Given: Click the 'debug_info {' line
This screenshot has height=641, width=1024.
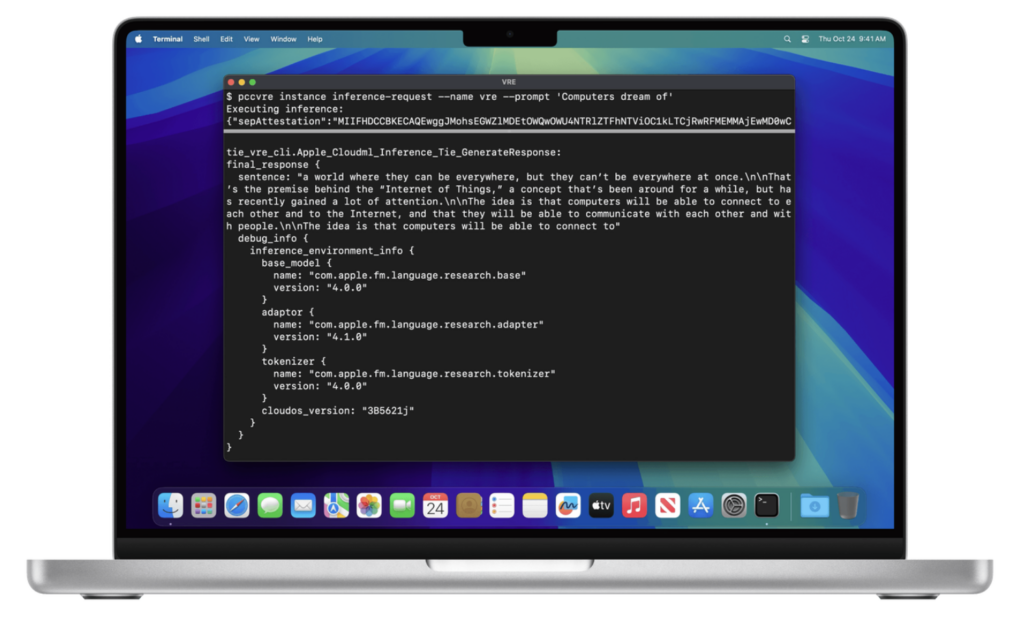Looking at the screenshot, I should (x=273, y=238).
